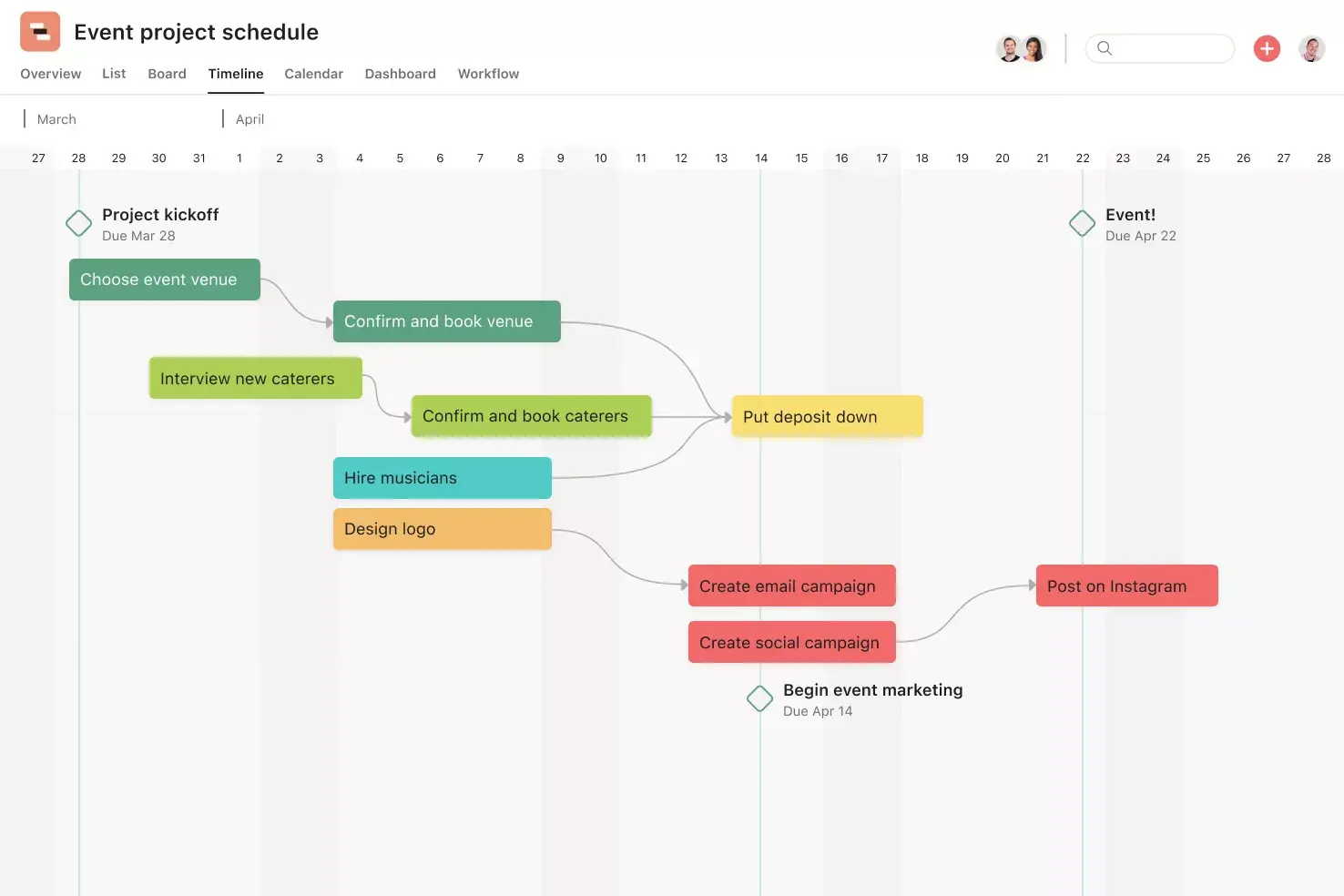Open the Workflow tab

pyautogui.click(x=488, y=74)
